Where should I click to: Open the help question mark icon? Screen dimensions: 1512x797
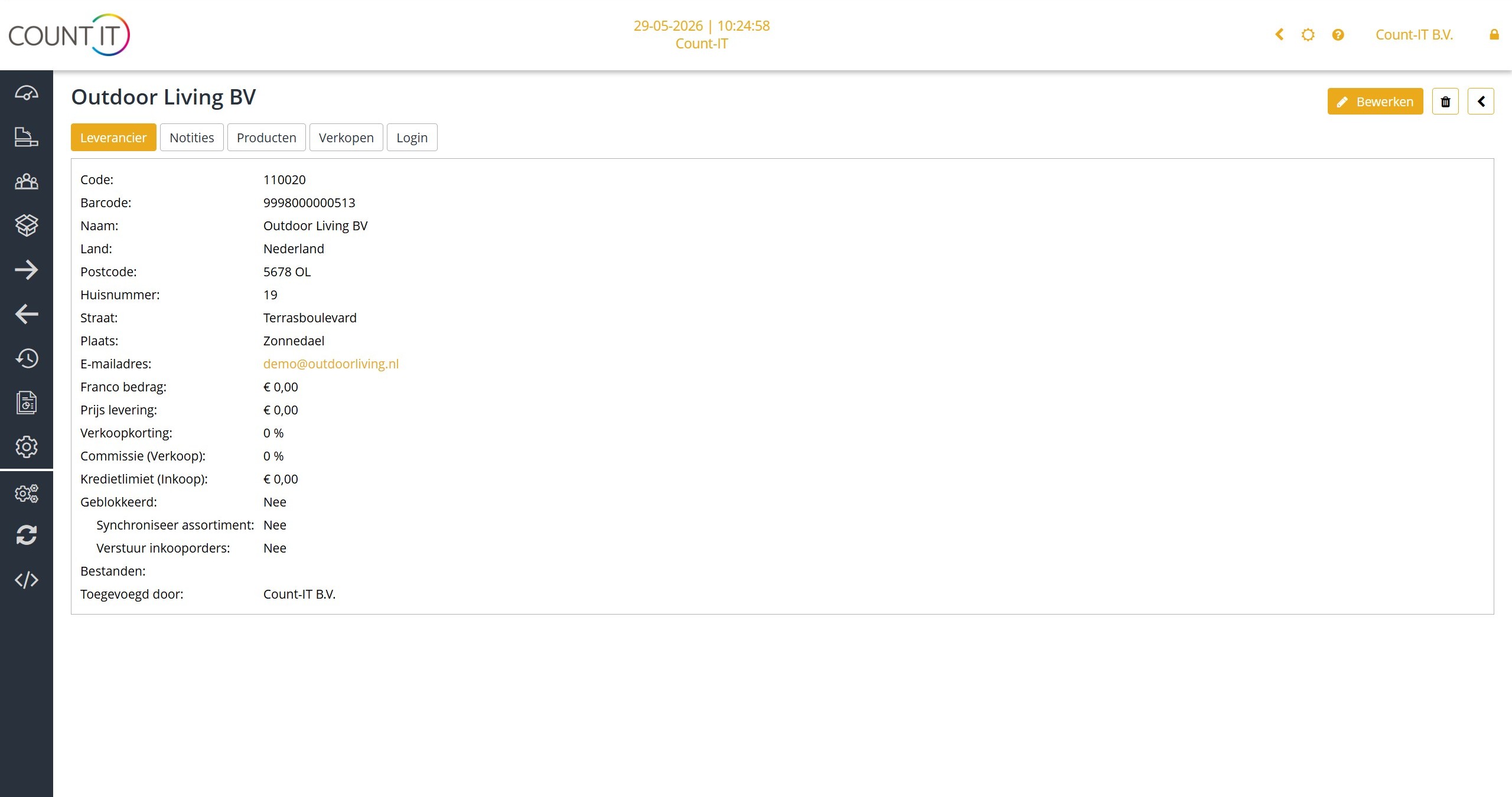pyautogui.click(x=1338, y=35)
